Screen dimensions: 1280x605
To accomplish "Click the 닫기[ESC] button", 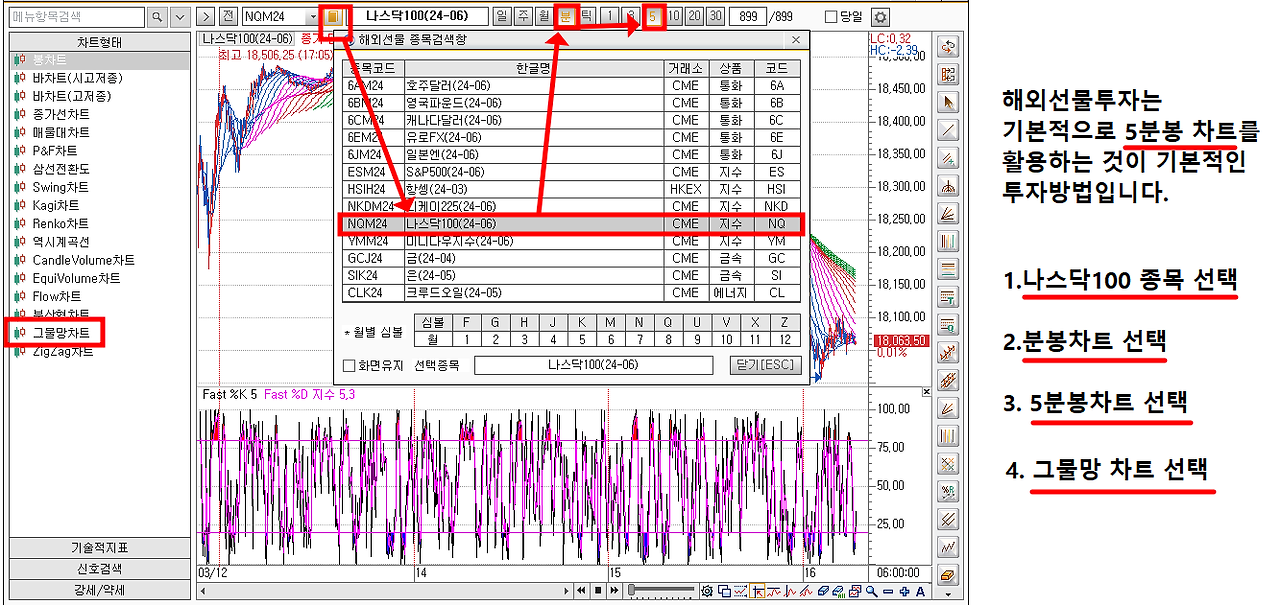I will [766, 366].
